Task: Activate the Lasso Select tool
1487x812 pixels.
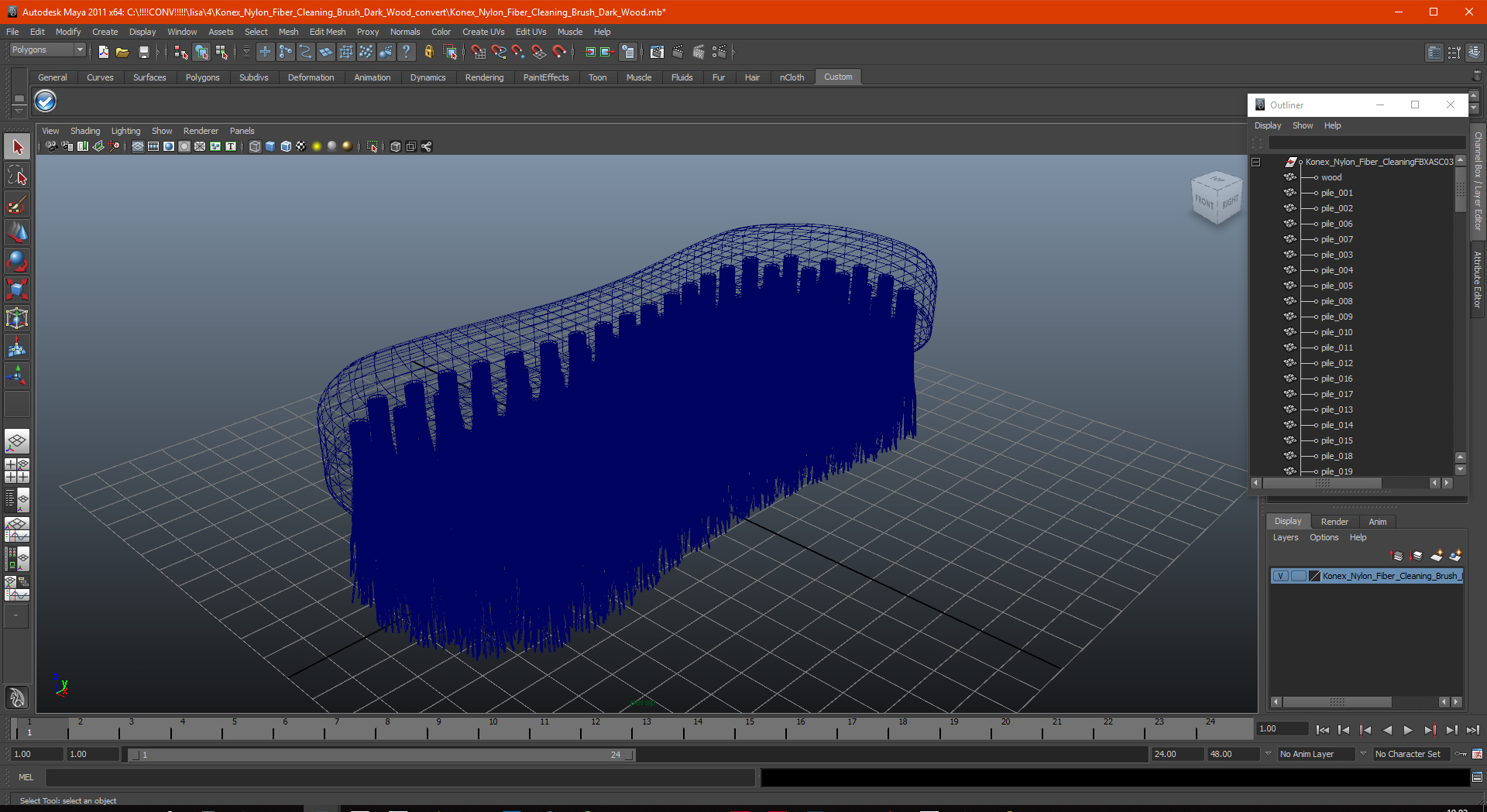Action: (17, 176)
